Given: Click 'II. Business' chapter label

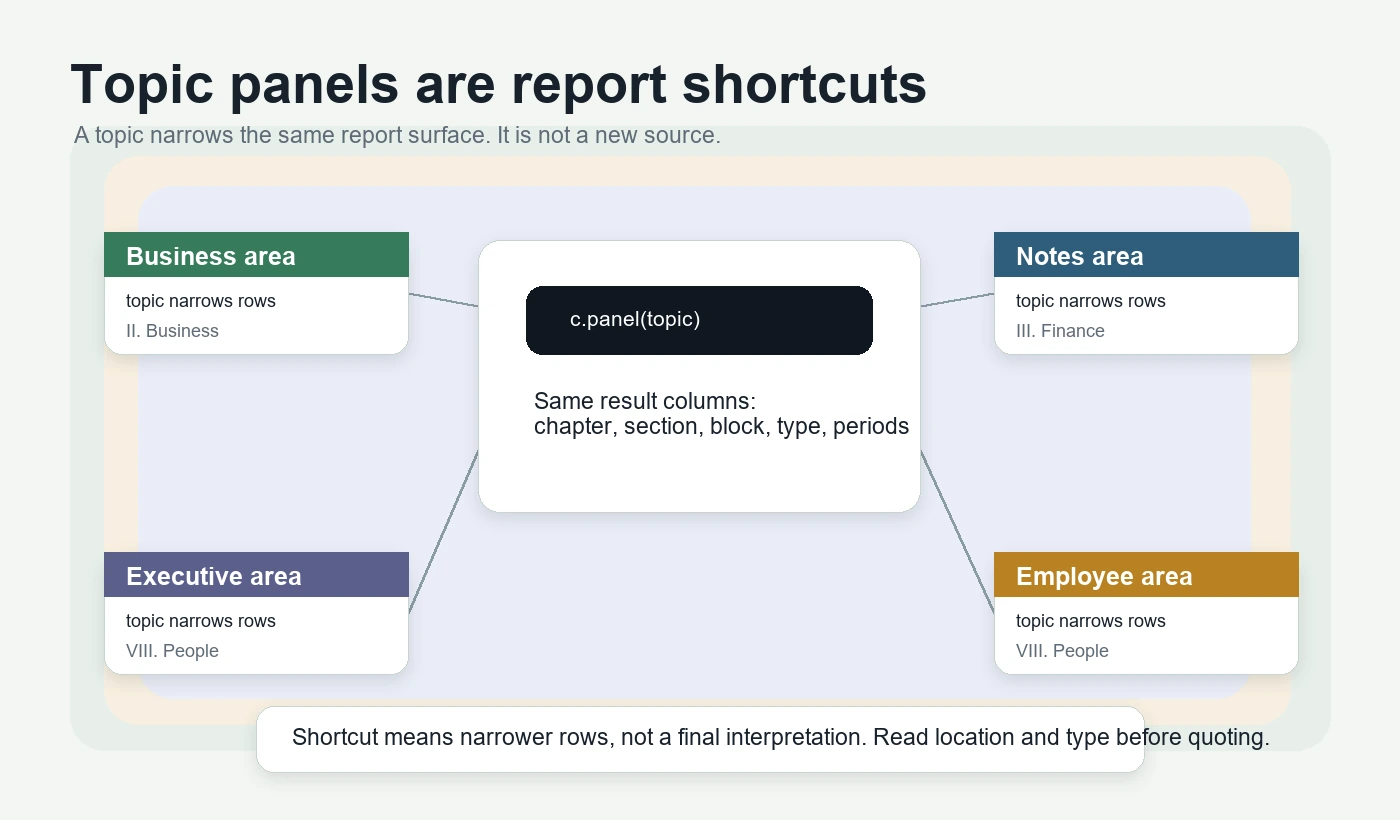Looking at the screenshot, I should click(x=172, y=331).
